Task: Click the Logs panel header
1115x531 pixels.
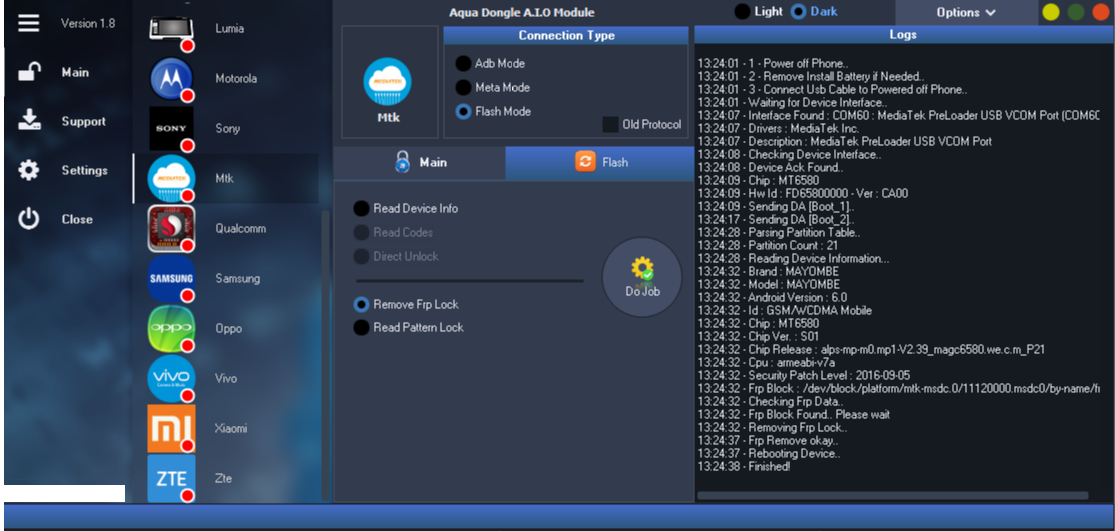Action: coord(903,34)
